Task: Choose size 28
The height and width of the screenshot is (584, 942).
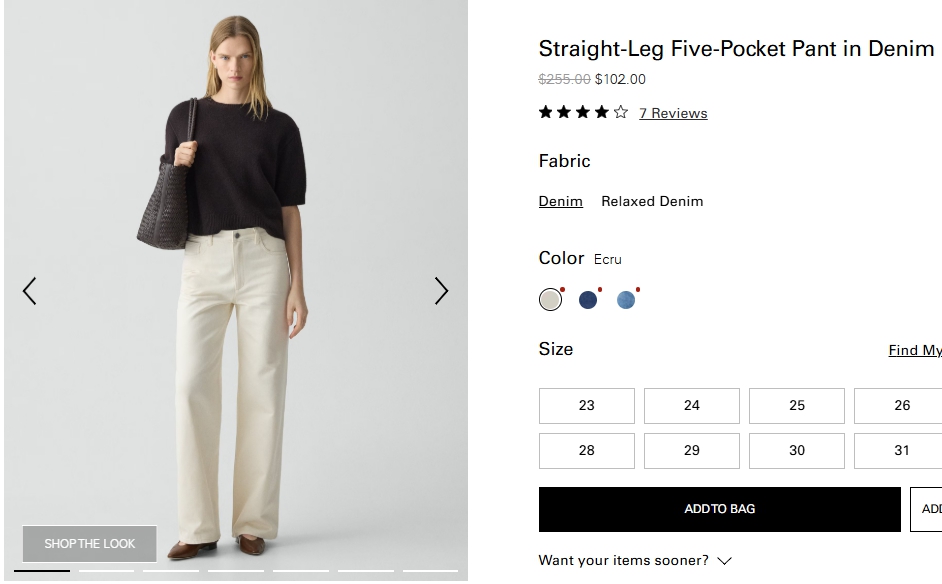Action: (586, 450)
